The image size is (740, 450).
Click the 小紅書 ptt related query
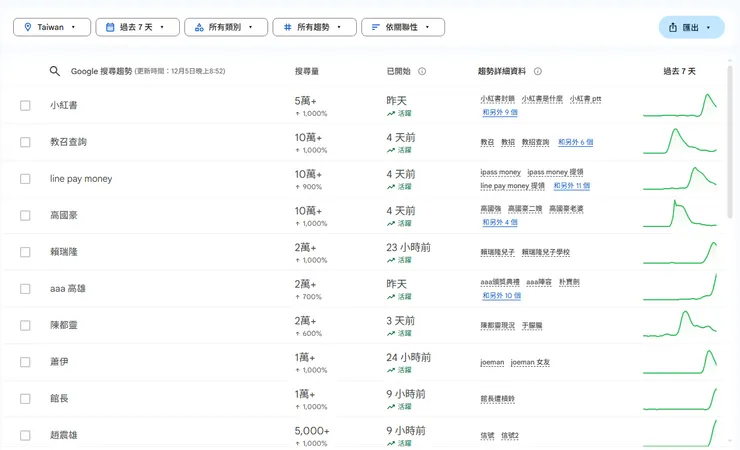pos(585,99)
